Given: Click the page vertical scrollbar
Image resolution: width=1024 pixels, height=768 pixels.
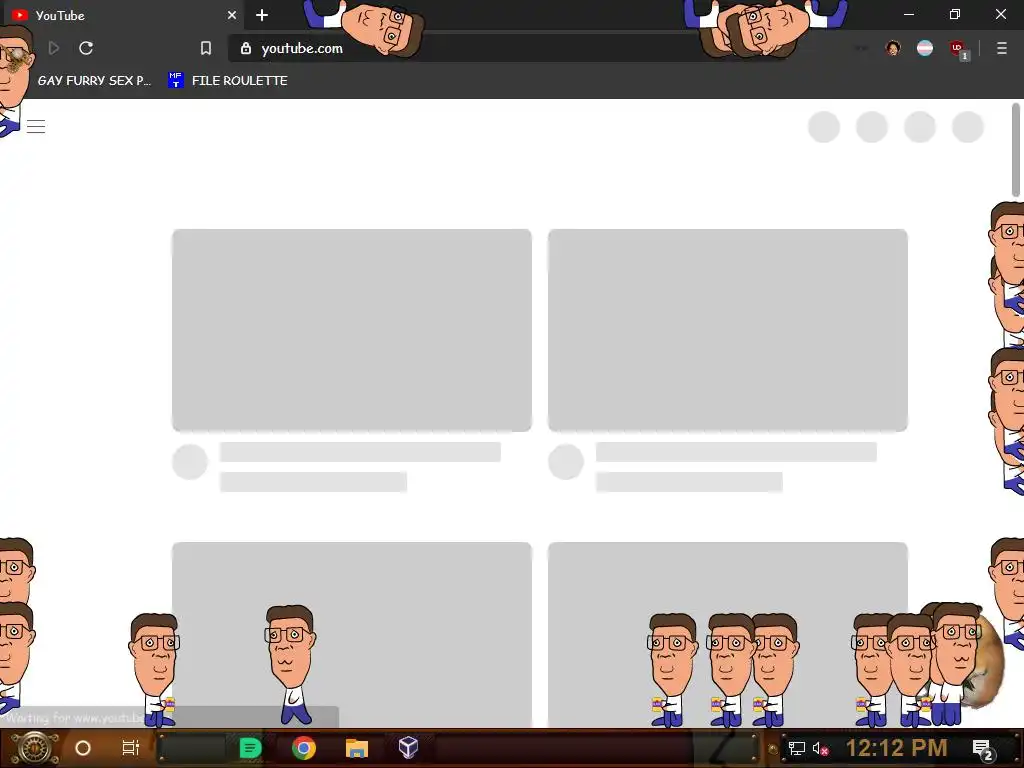Looking at the screenshot, I should 1016,150.
